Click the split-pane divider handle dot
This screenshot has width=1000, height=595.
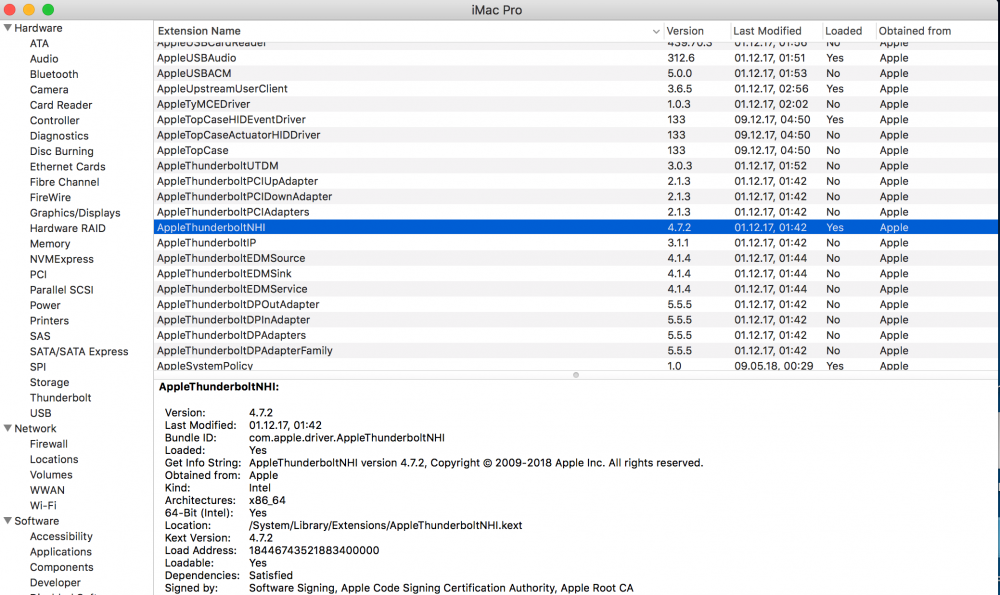(x=576, y=375)
